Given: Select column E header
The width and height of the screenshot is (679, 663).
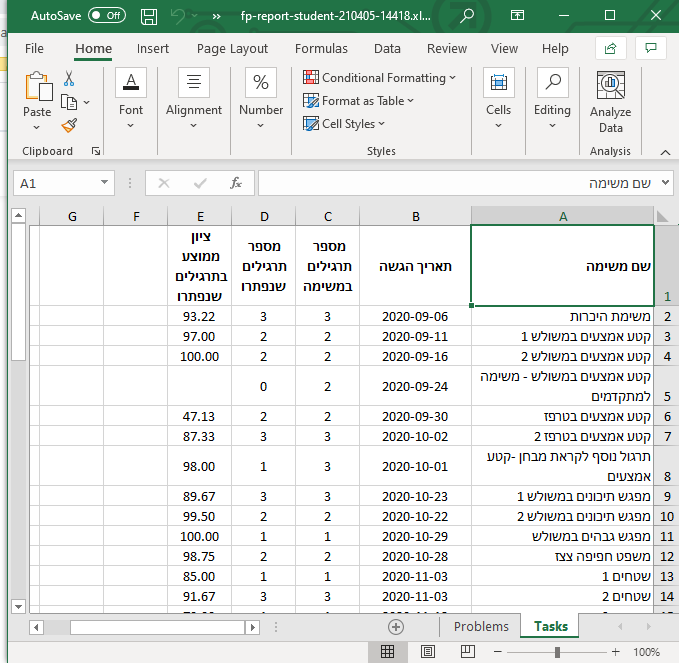Looking at the screenshot, I should pos(200,216).
